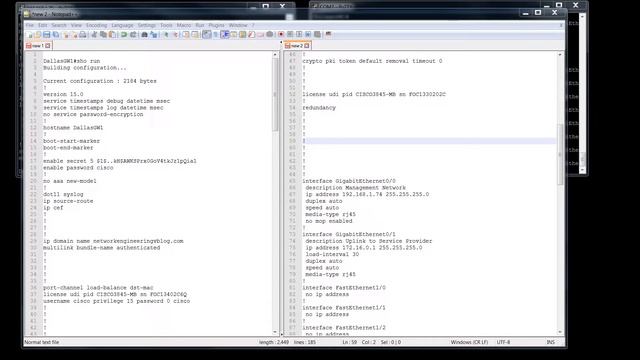Screen dimensions: 640x360
Task: Click the Copy toolbar icon
Action: [102, 35]
